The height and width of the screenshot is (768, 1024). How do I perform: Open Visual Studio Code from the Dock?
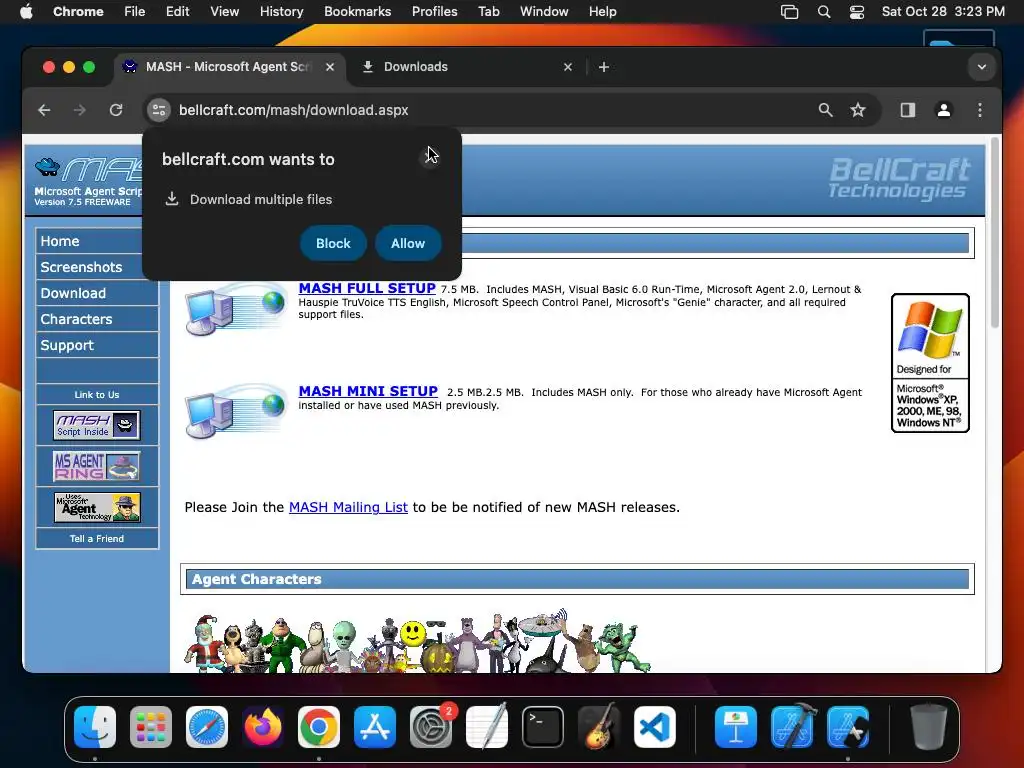[x=654, y=727]
